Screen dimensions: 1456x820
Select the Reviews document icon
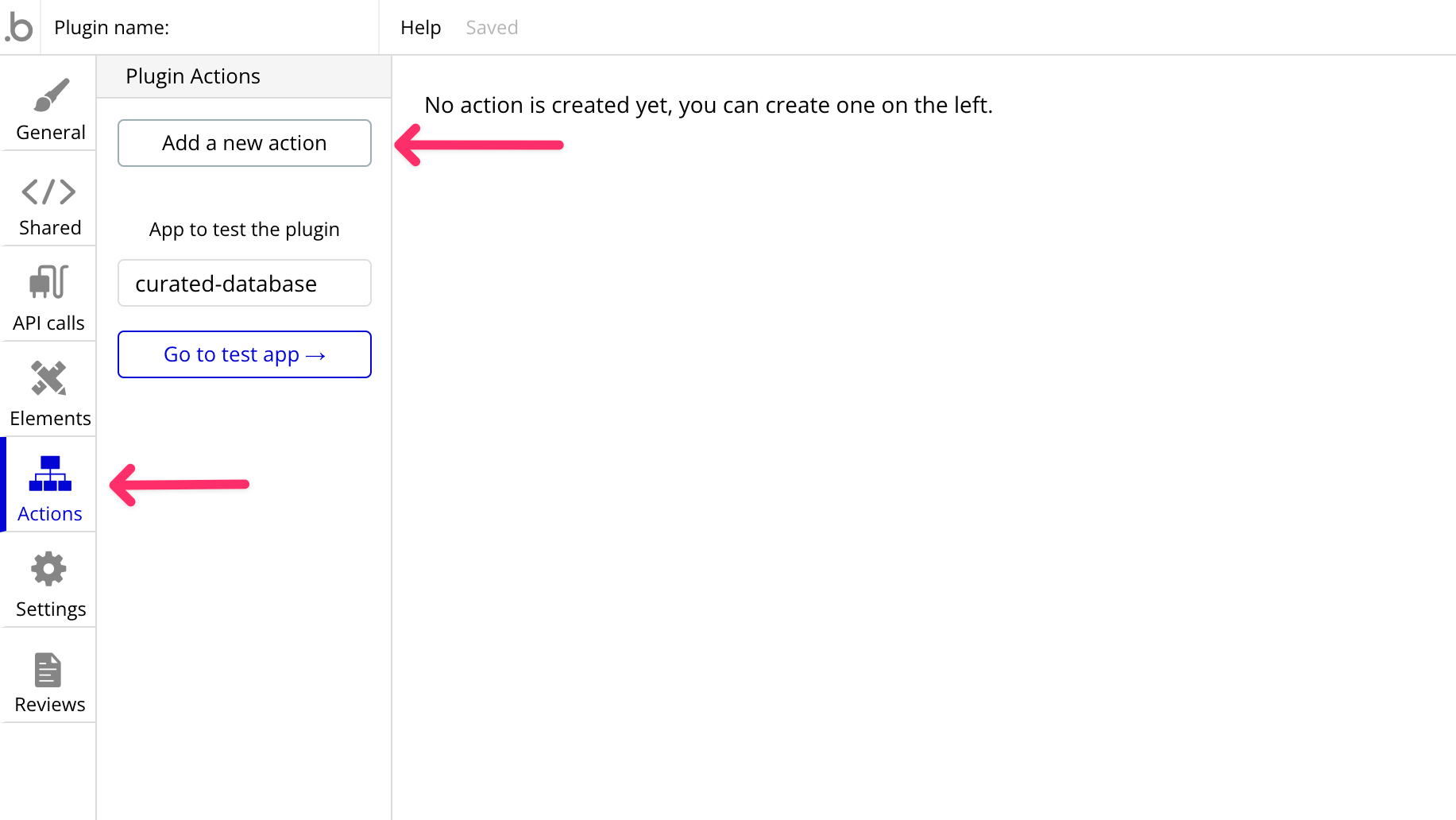click(48, 670)
